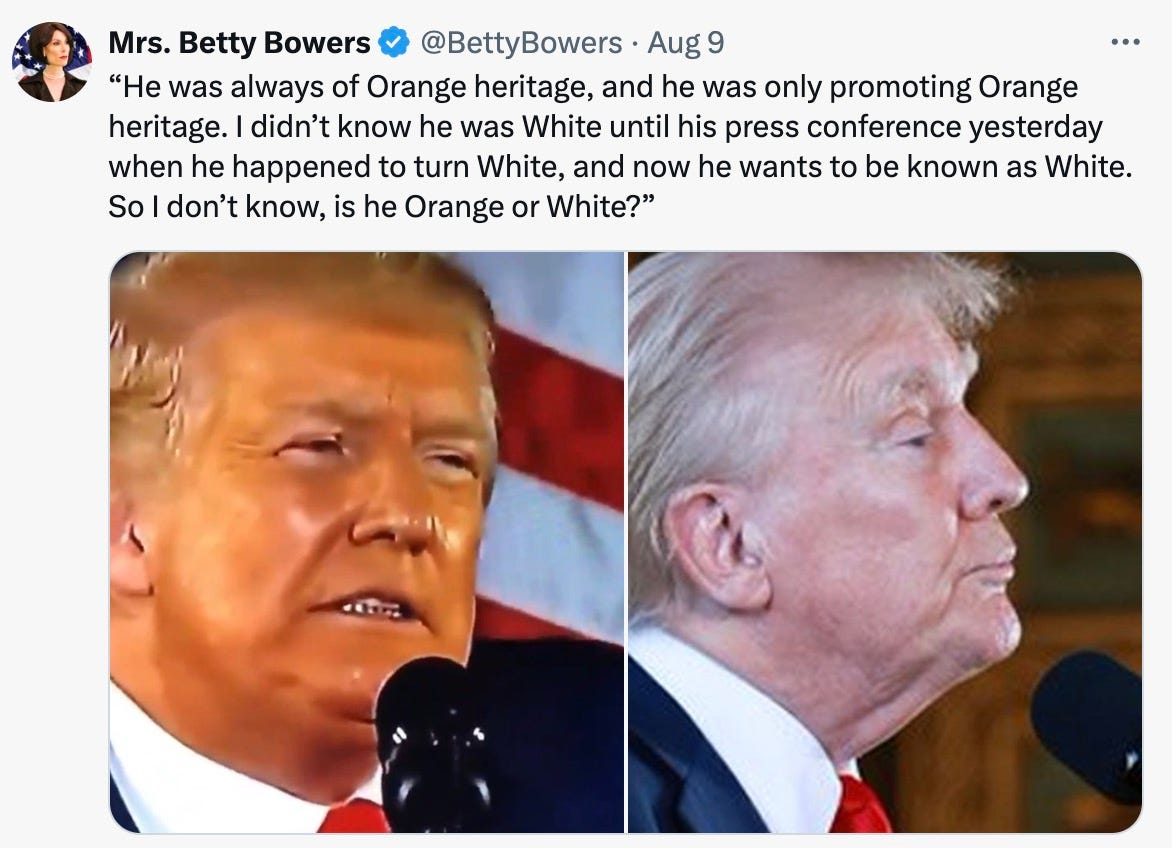
Task: Open the right side-profile photo
Action: pyautogui.click(x=885, y=542)
